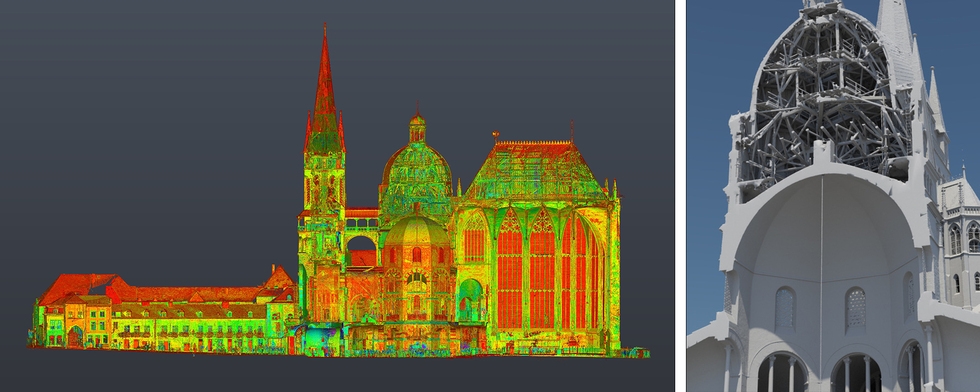Open the colored point cloud image
This screenshot has width=980, height=392.
pos(338,196)
